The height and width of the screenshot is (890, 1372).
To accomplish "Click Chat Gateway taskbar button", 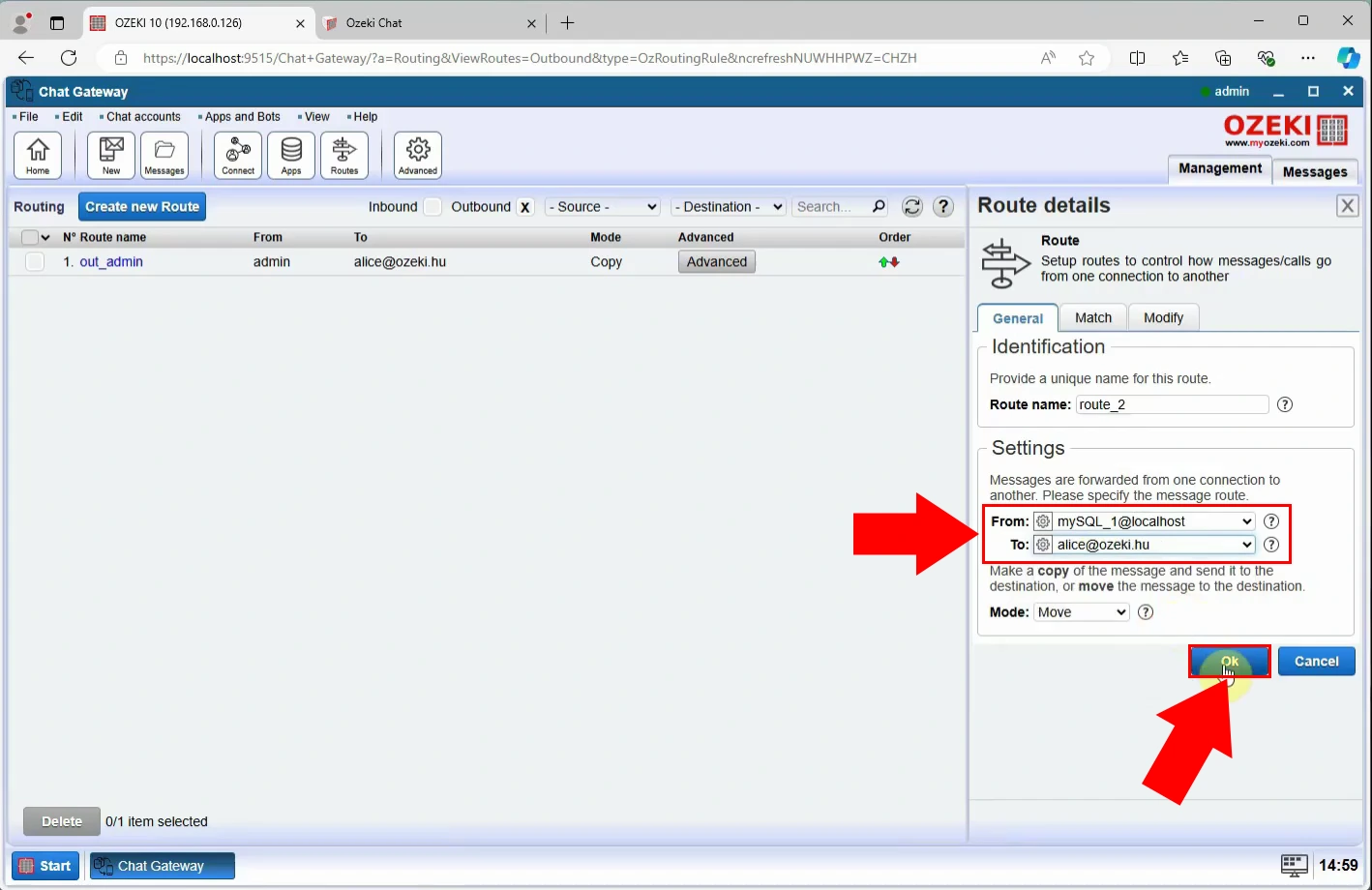I will point(163,866).
